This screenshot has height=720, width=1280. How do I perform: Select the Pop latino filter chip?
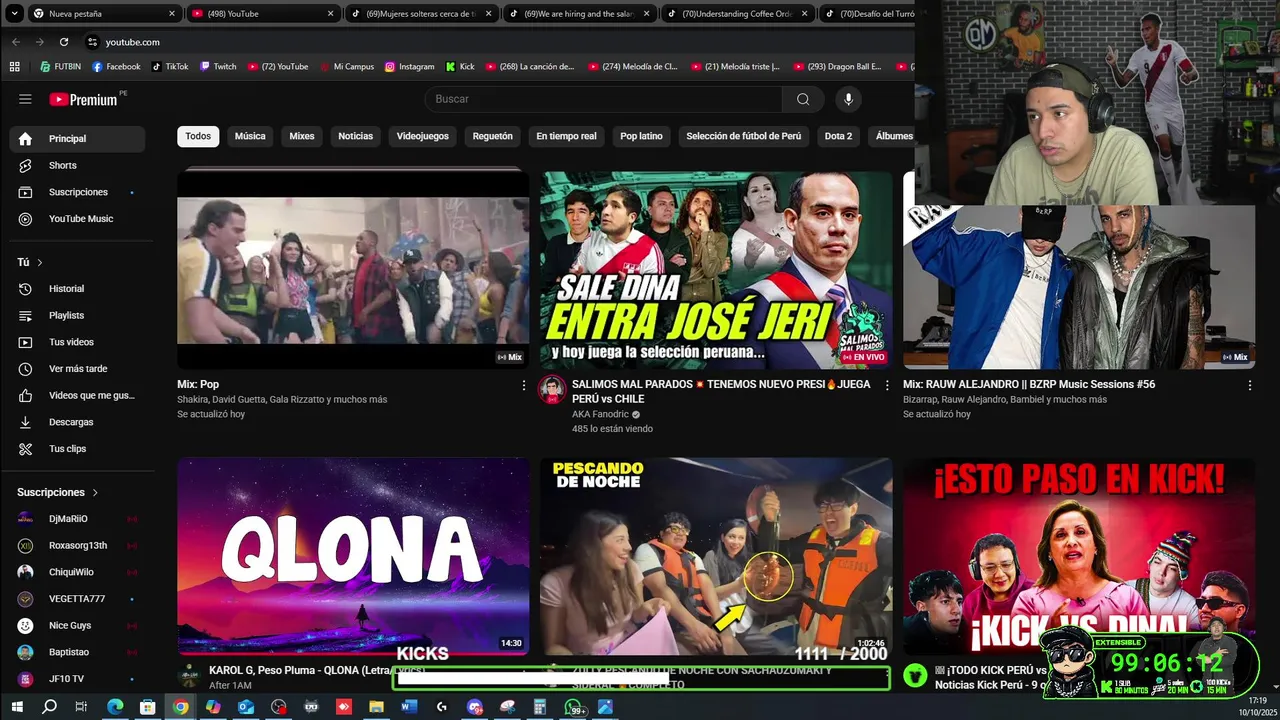(x=641, y=136)
